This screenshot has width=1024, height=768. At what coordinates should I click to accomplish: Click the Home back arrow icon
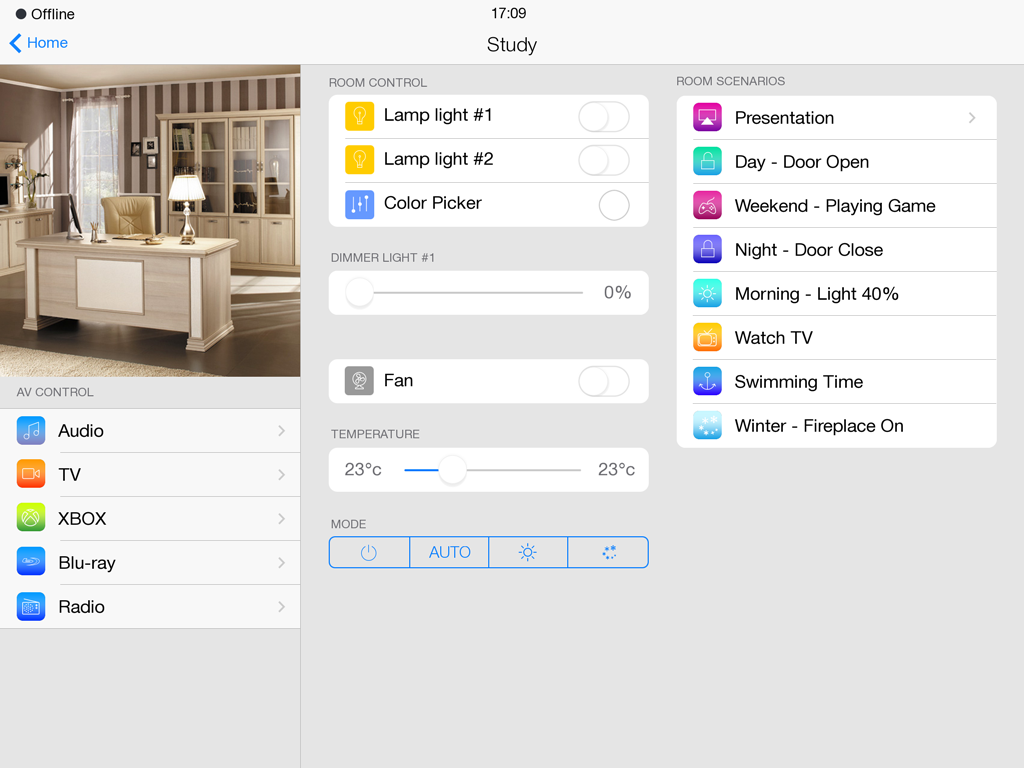(15, 43)
